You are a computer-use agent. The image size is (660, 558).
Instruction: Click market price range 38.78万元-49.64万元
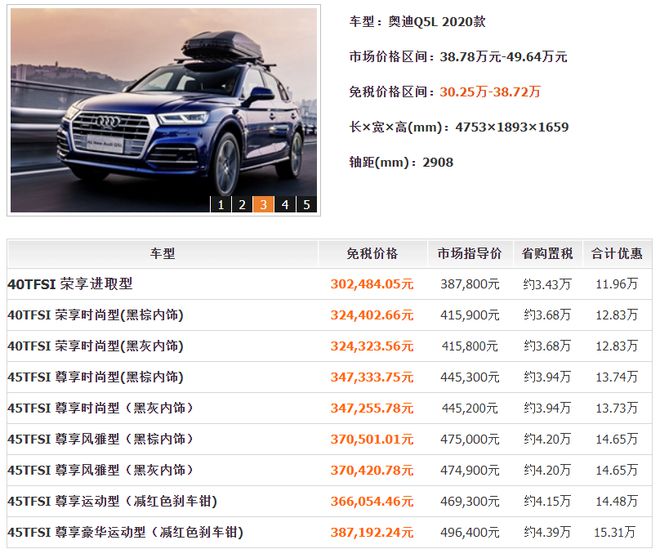point(504,57)
